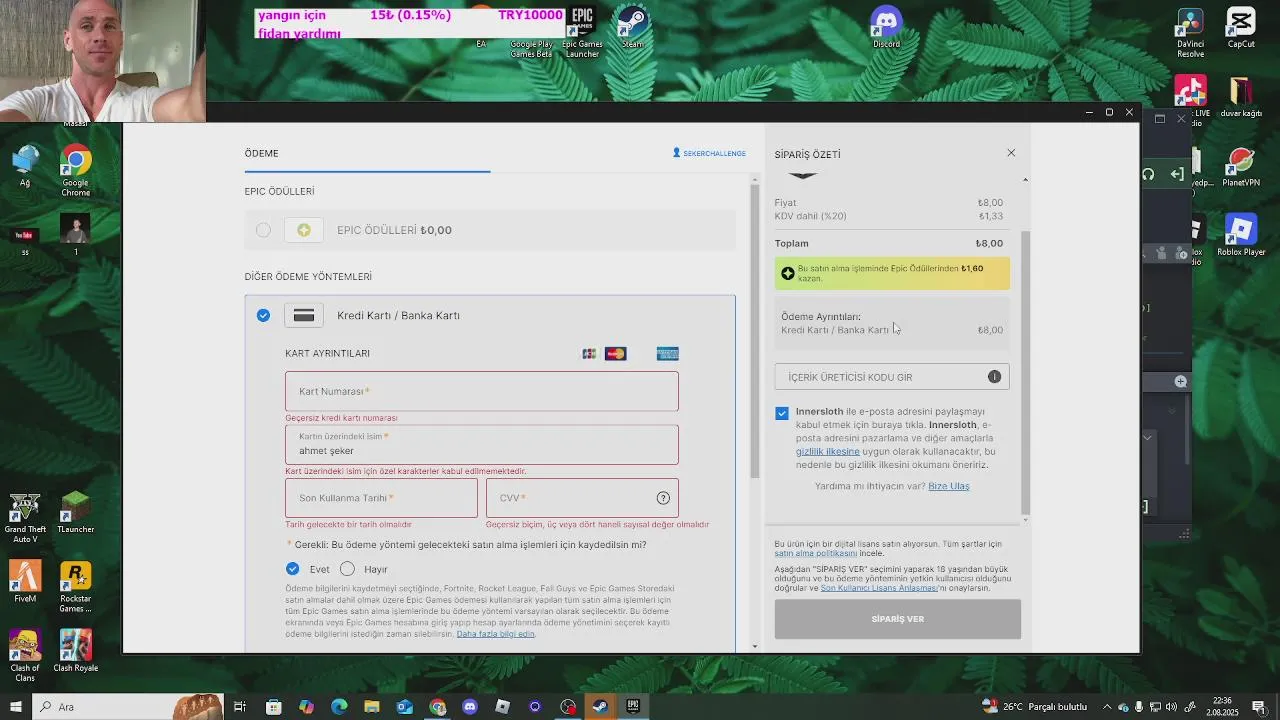Click the SEKERCHALLENGE account name
This screenshot has width=1280, height=720.
click(709, 153)
